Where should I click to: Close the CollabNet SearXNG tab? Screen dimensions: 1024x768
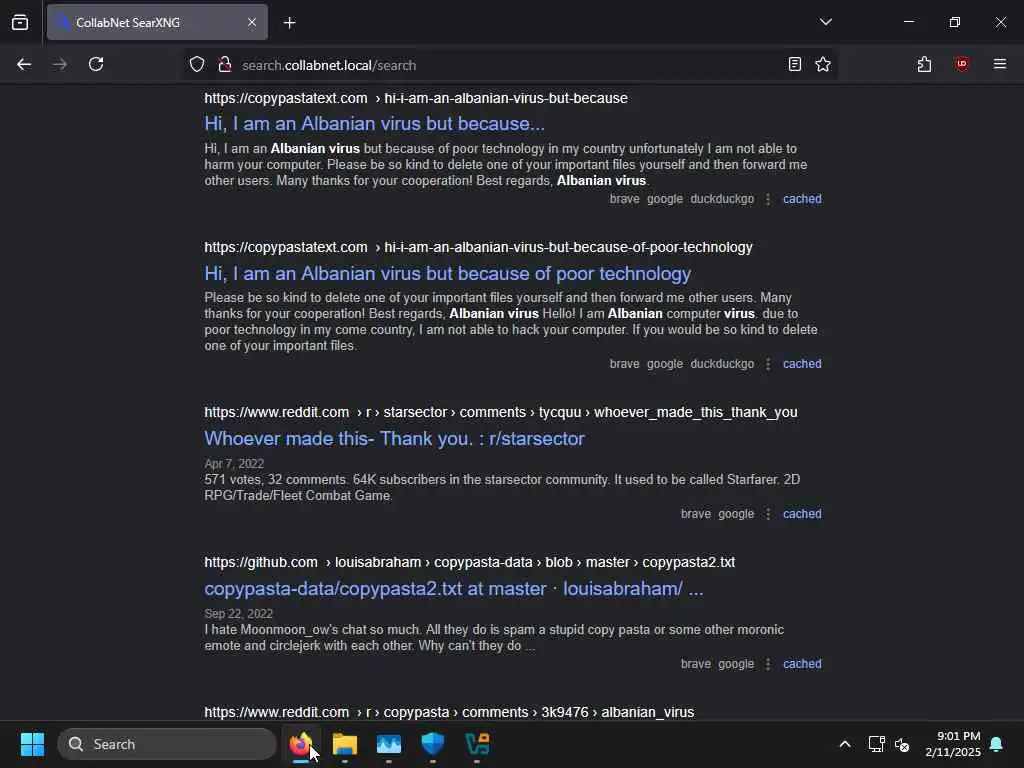[252, 23]
